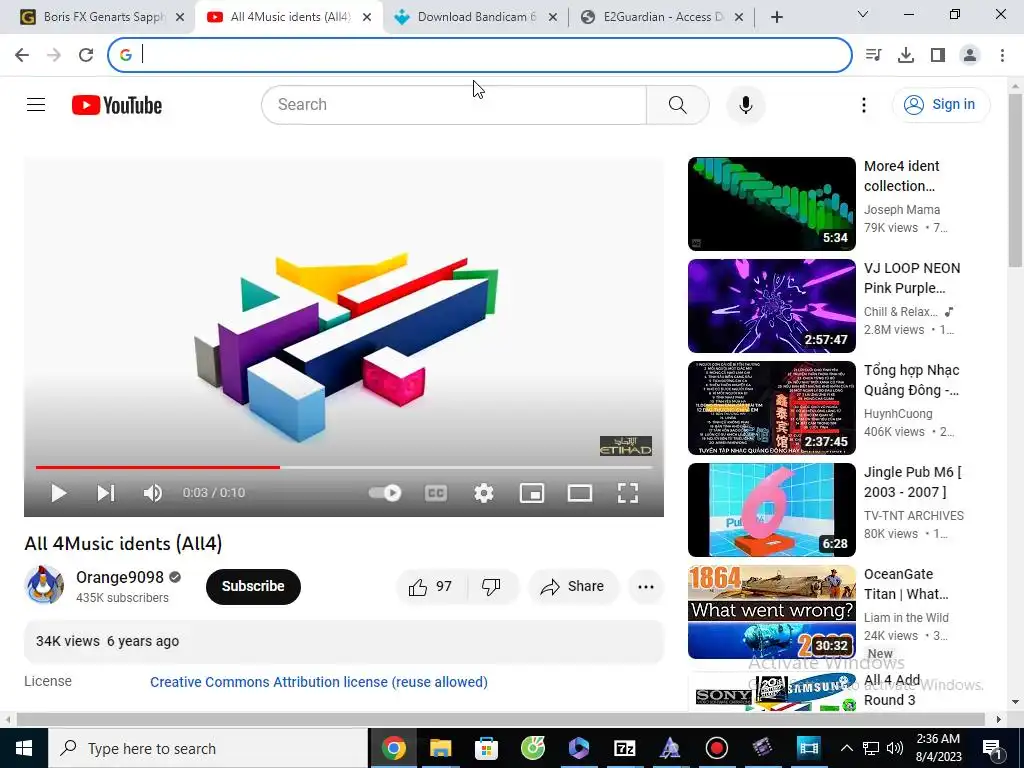Share this video
Screen dimensions: 1024x768
(572, 586)
